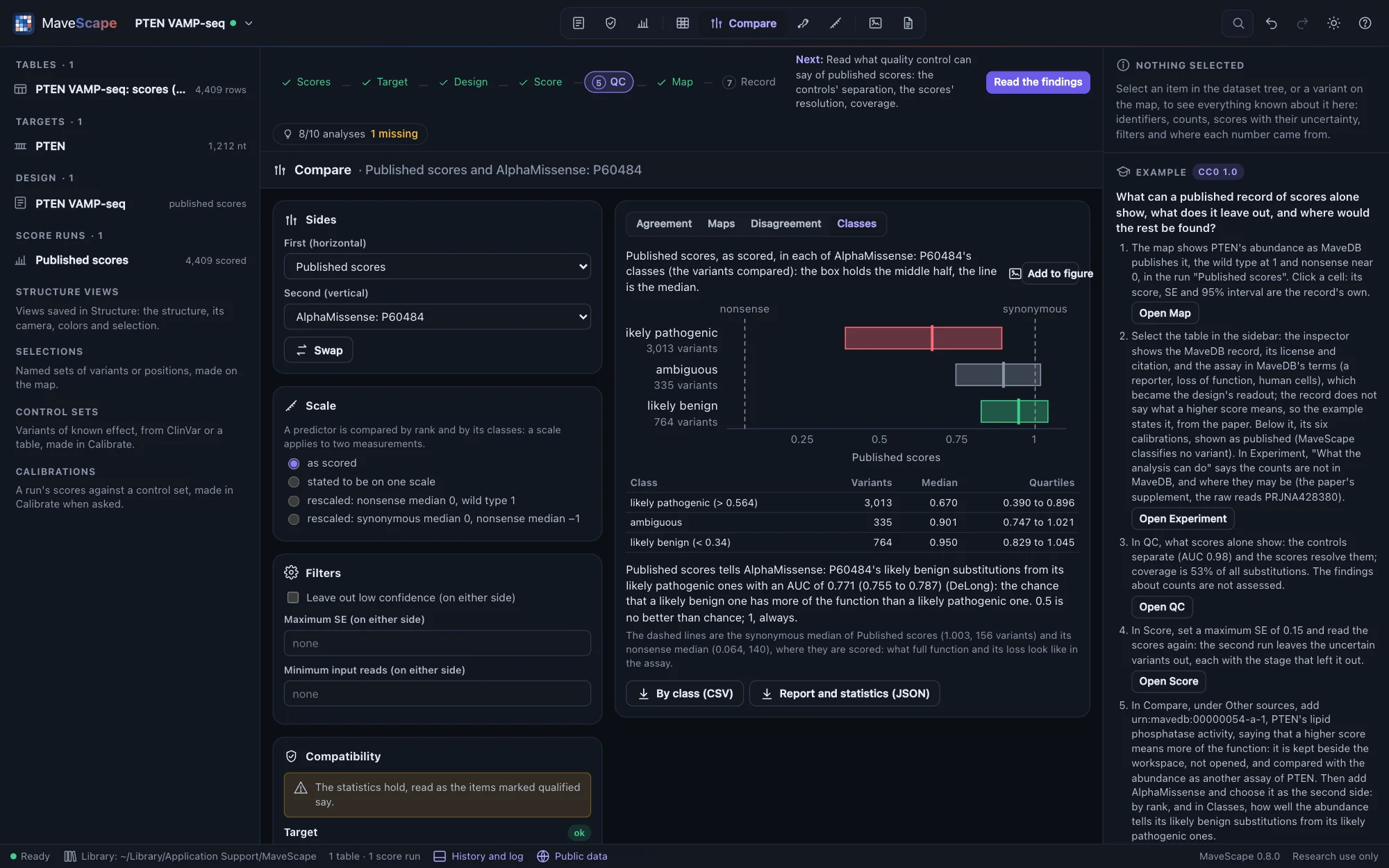Select 'rescaled: synonymous median 0, nonsense median –1'
This screenshot has height=868, width=1389.
click(x=294, y=519)
